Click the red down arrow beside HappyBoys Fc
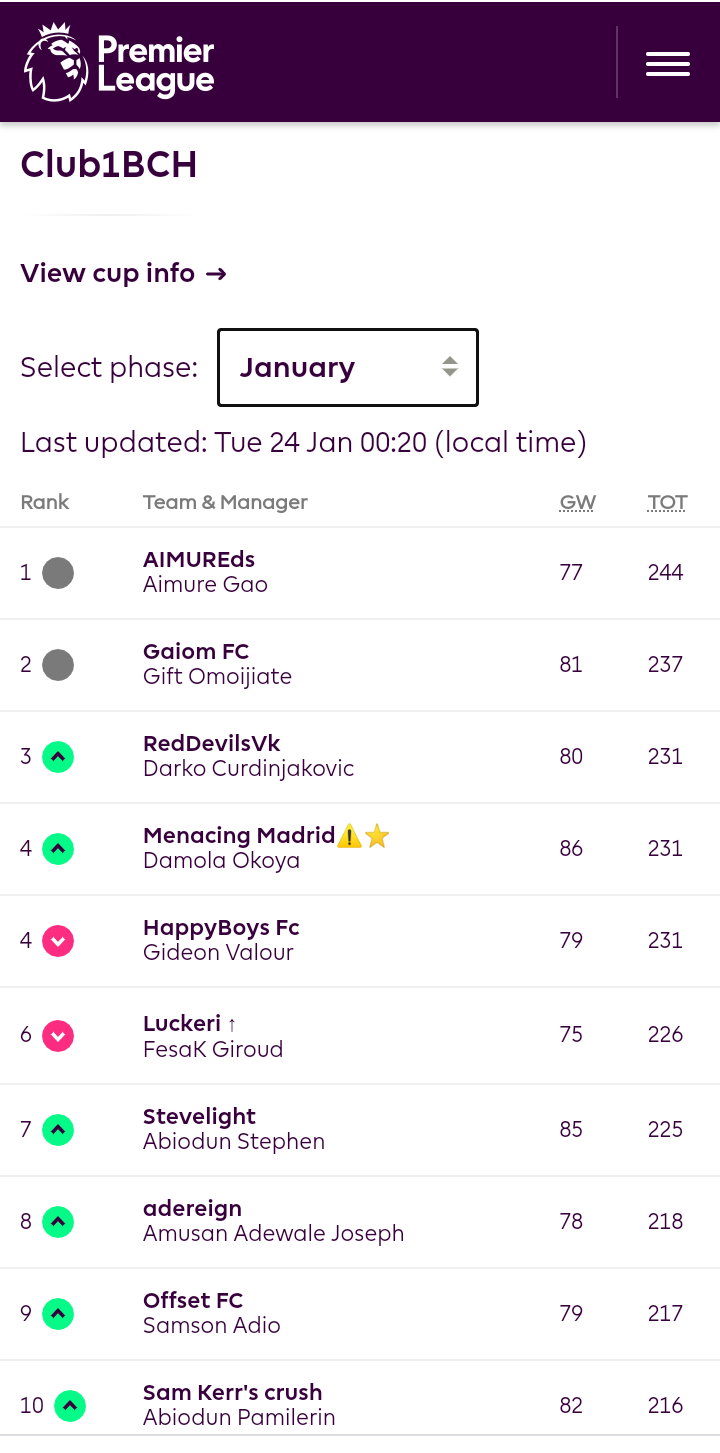Image resolution: width=720 pixels, height=1453 pixels. [58, 941]
